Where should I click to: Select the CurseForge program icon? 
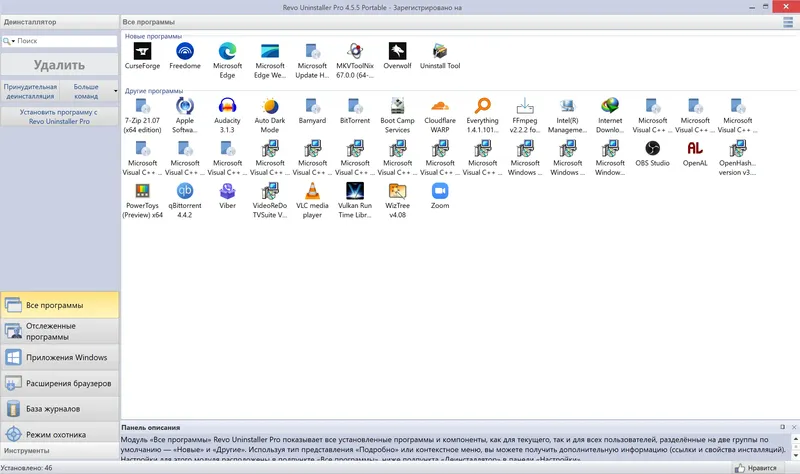point(142,51)
